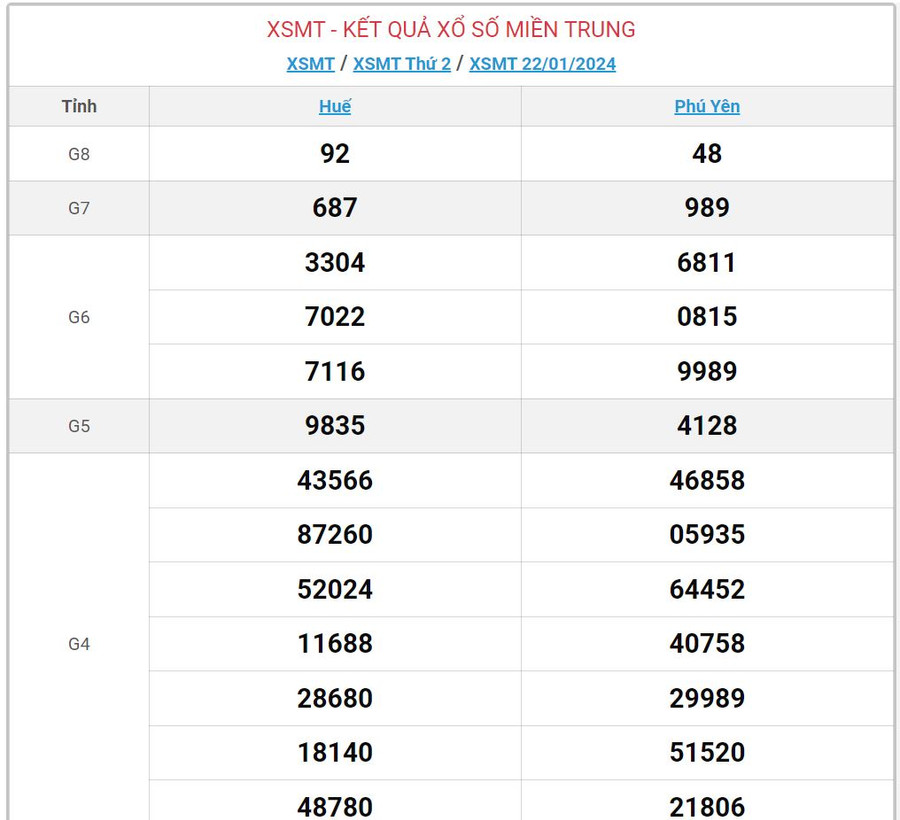900x820 pixels.
Task: Open the XSMT Thứ 2 link
Action: coord(402,64)
